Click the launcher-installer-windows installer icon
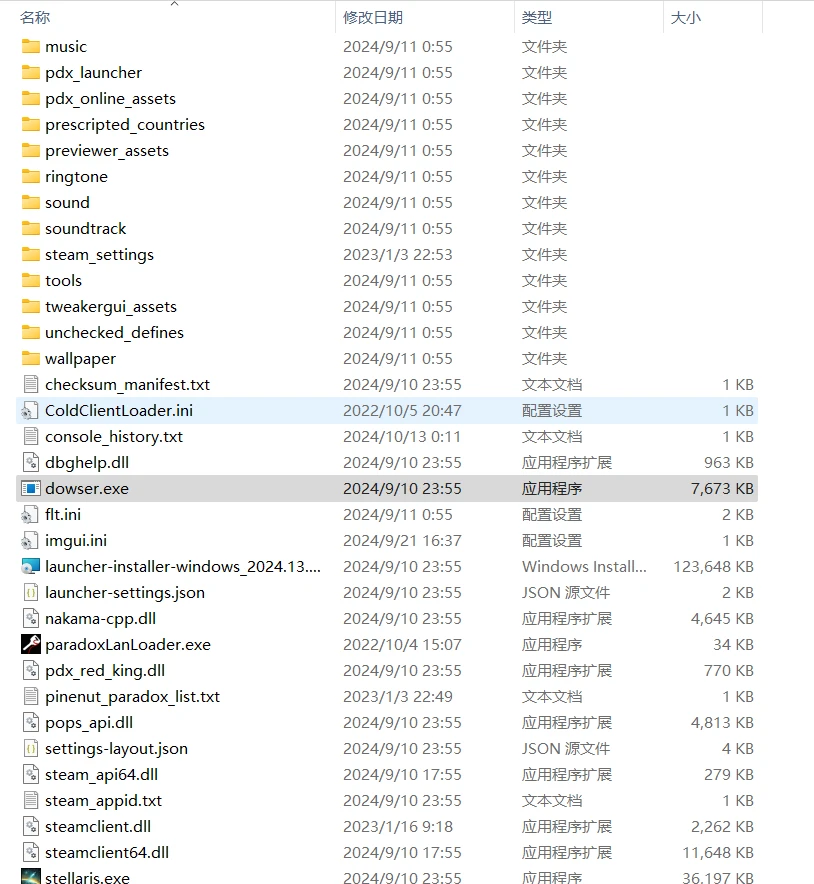The image size is (814, 884). pos(30,566)
